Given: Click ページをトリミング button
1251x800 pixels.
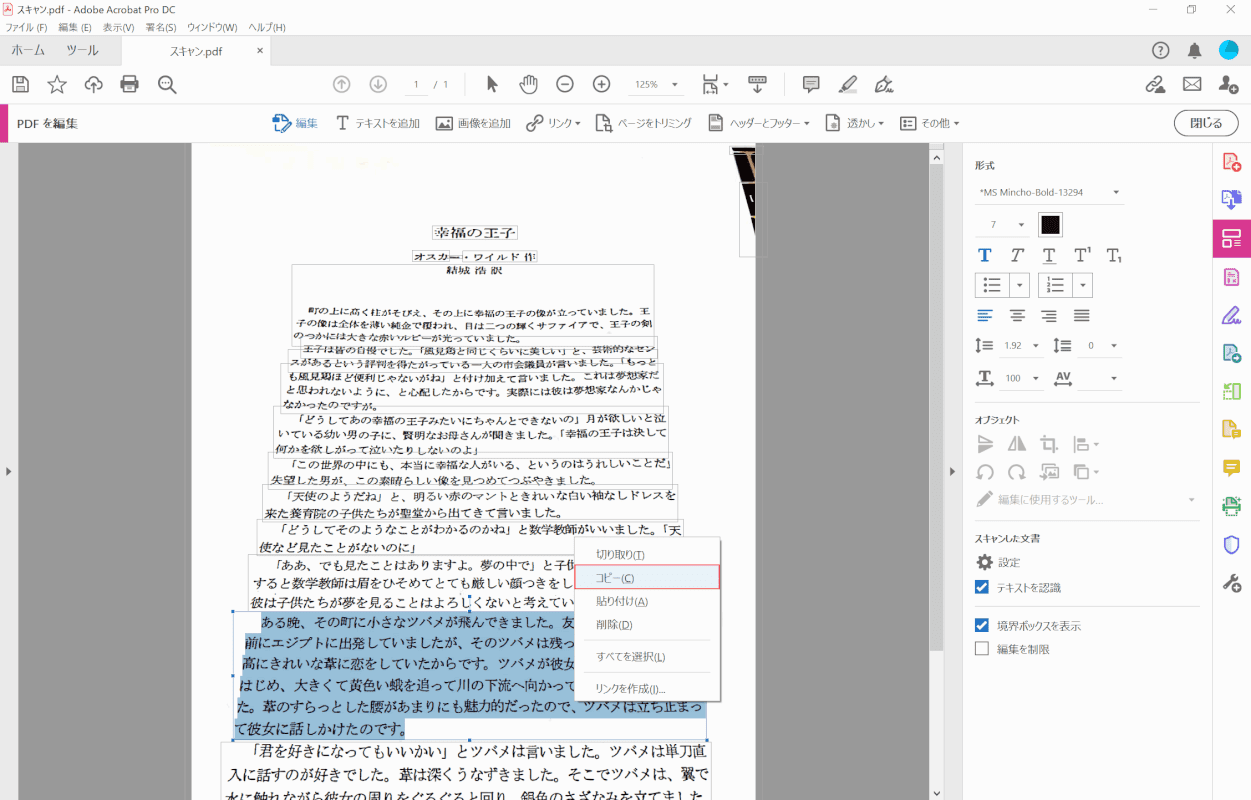Looking at the screenshot, I should click(644, 123).
